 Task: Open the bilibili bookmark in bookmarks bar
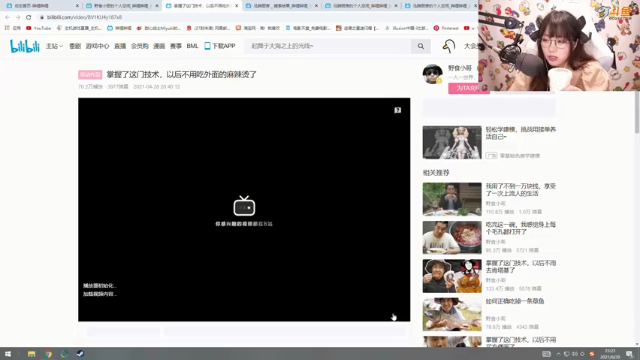click(119, 28)
